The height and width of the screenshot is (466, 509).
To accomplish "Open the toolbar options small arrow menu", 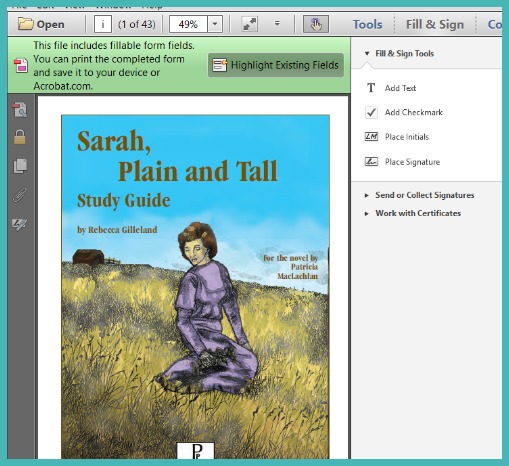I will pyautogui.click(x=277, y=24).
